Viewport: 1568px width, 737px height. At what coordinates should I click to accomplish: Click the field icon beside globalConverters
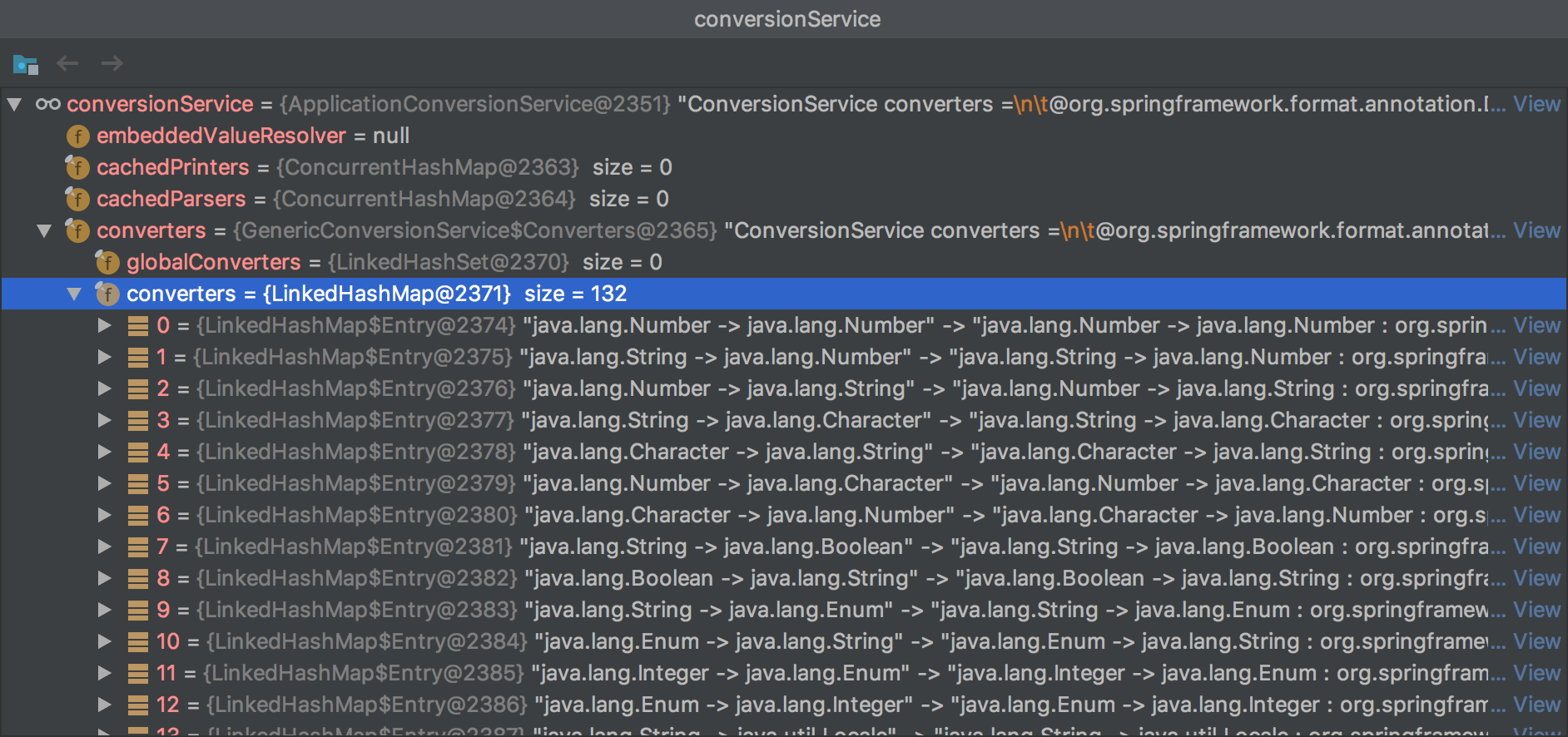click(x=107, y=263)
